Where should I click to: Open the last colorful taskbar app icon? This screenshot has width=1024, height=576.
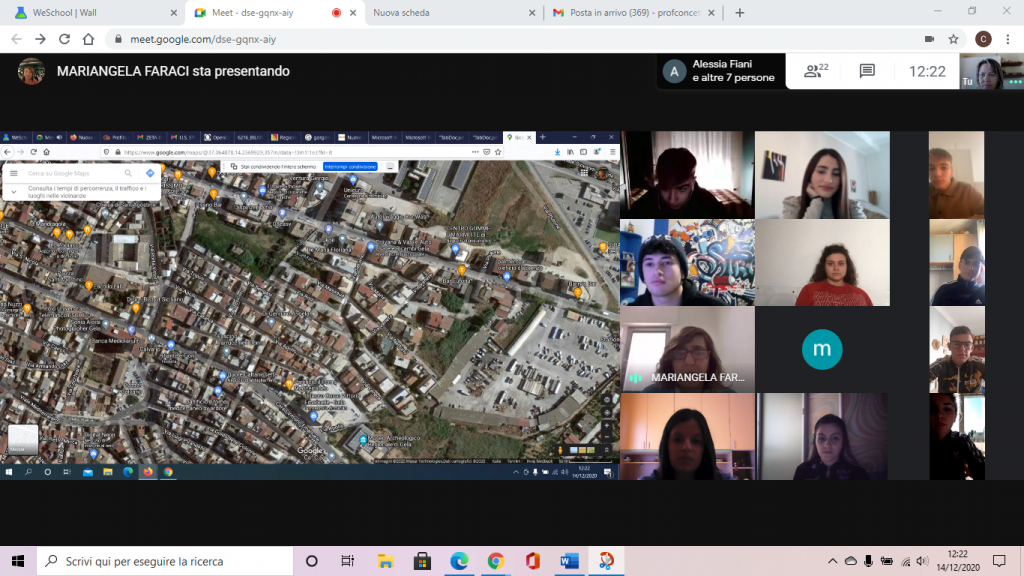point(606,561)
